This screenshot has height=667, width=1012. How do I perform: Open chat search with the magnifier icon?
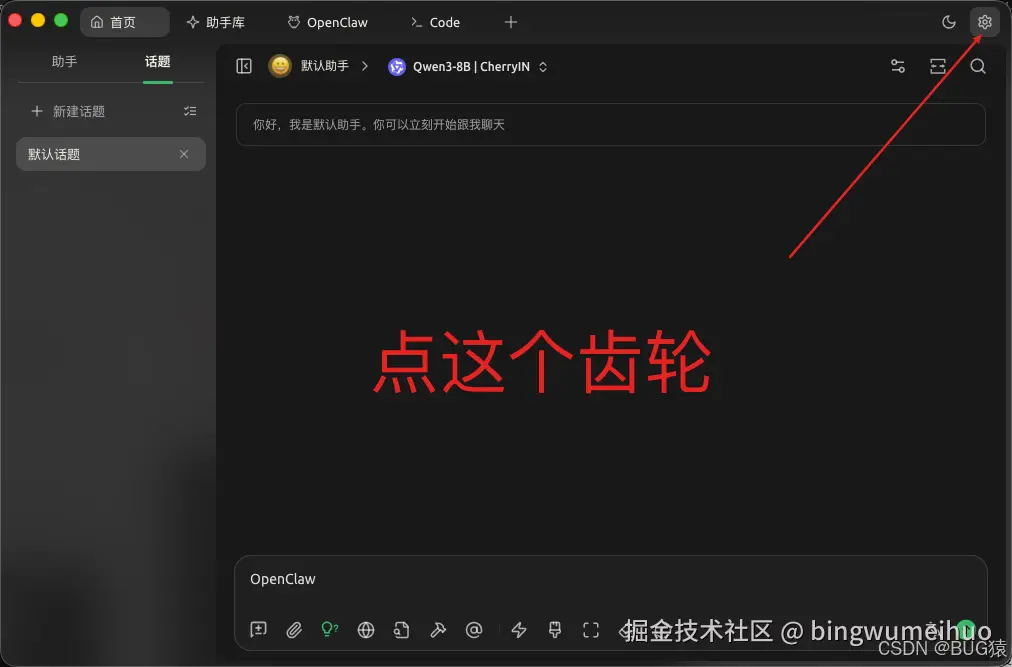pyautogui.click(x=977, y=66)
